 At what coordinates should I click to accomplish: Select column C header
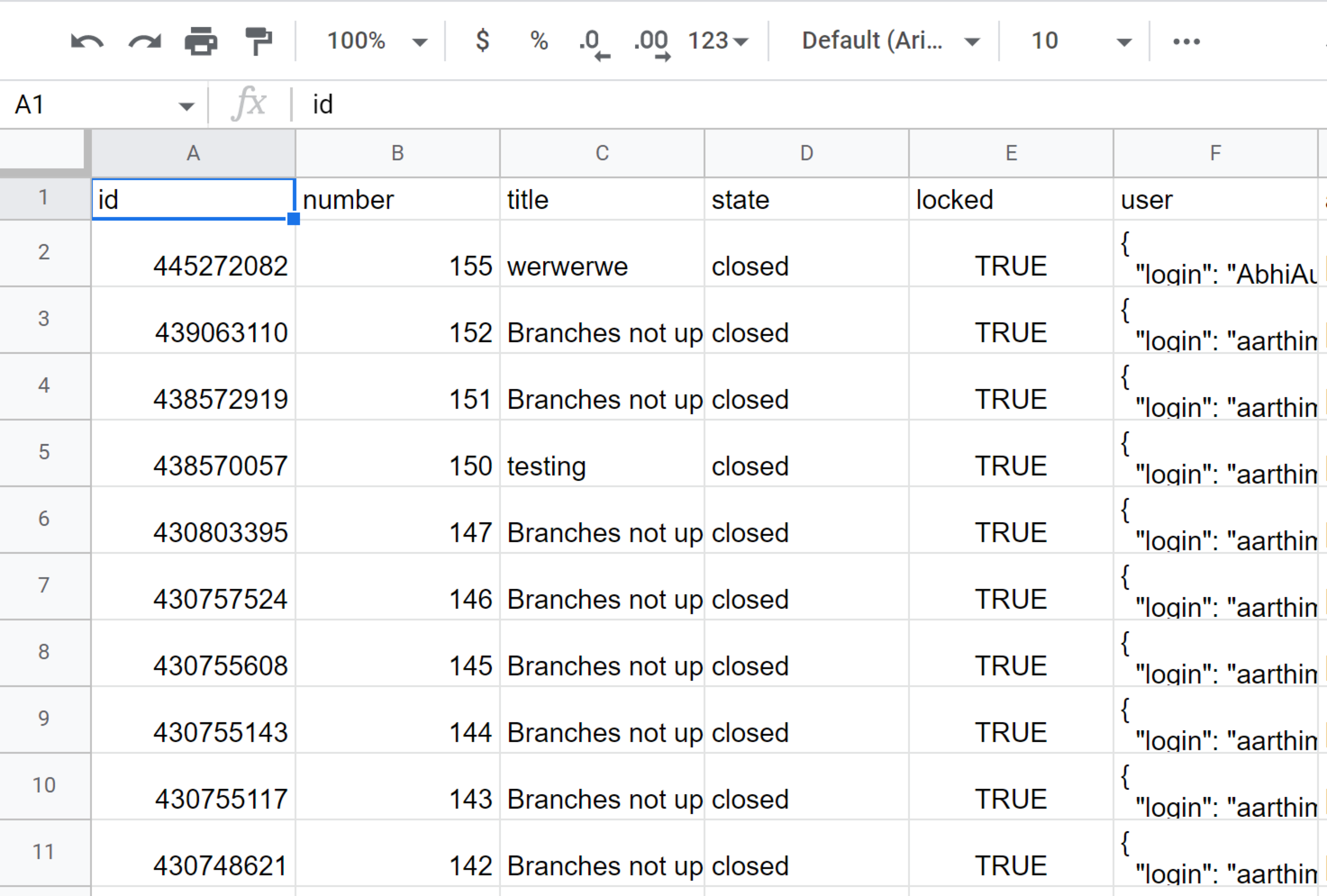point(602,153)
